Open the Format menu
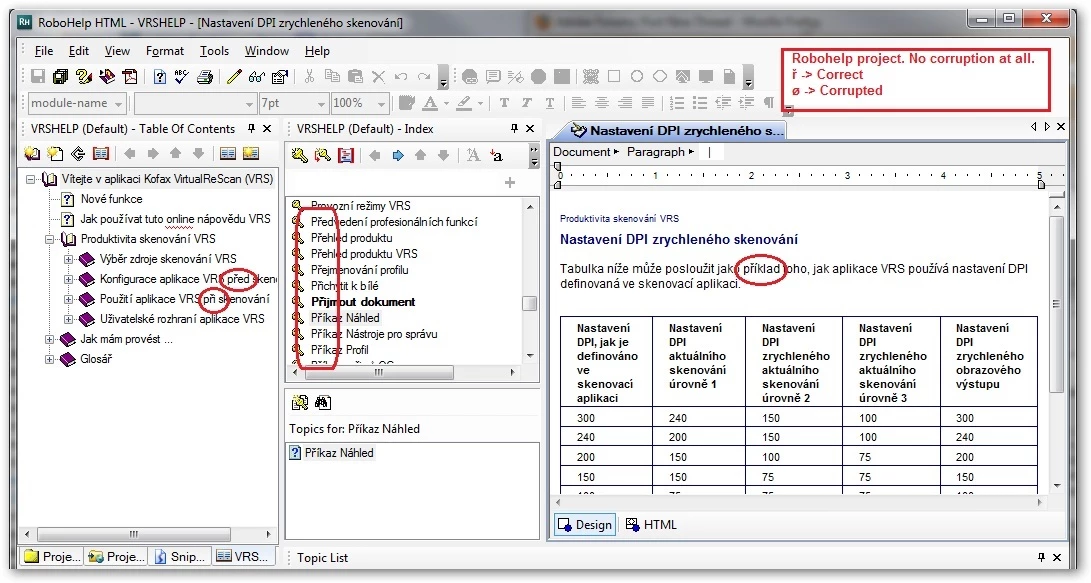This screenshot has height=583, width=1091. coord(165,51)
